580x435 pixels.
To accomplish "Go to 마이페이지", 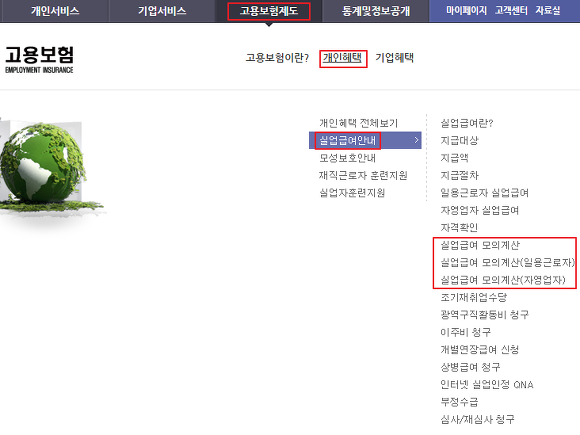I will pyautogui.click(x=466, y=10).
